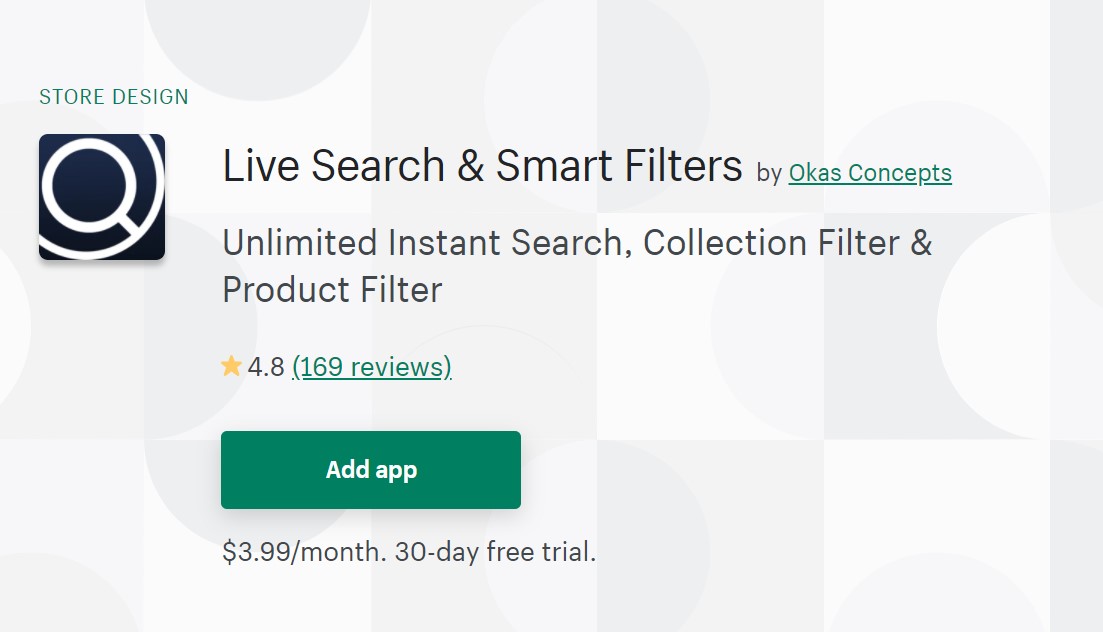Click the word "reviews" in the rating link
The image size is (1103, 632).
click(x=399, y=367)
